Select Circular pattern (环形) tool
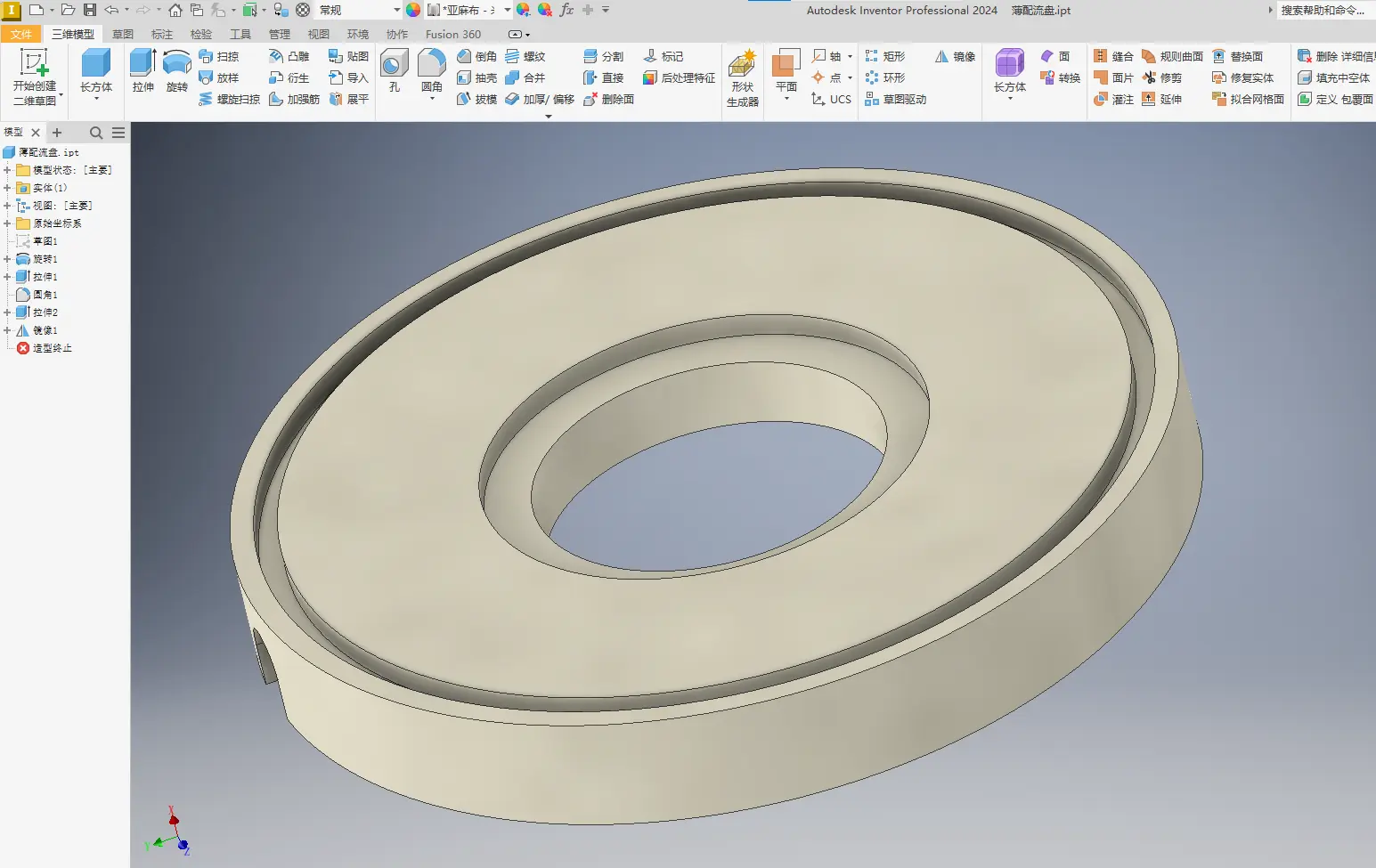 click(884, 77)
